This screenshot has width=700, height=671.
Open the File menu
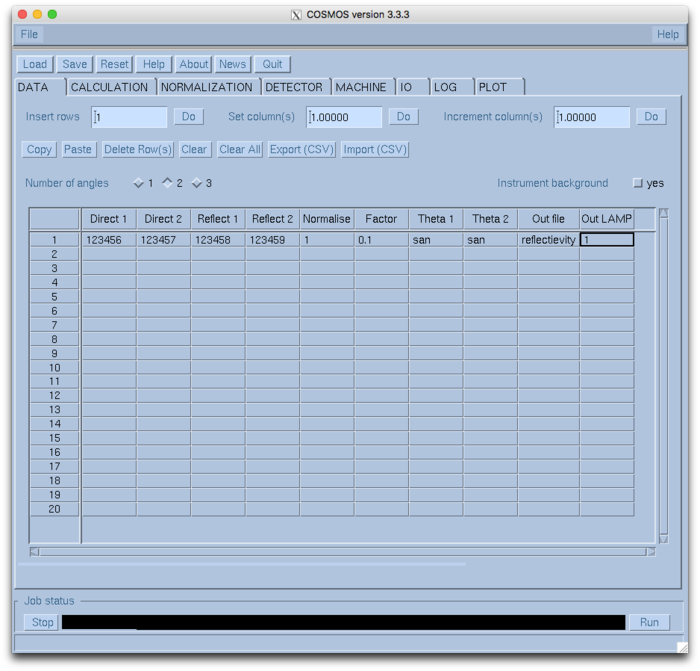[x=29, y=34]
